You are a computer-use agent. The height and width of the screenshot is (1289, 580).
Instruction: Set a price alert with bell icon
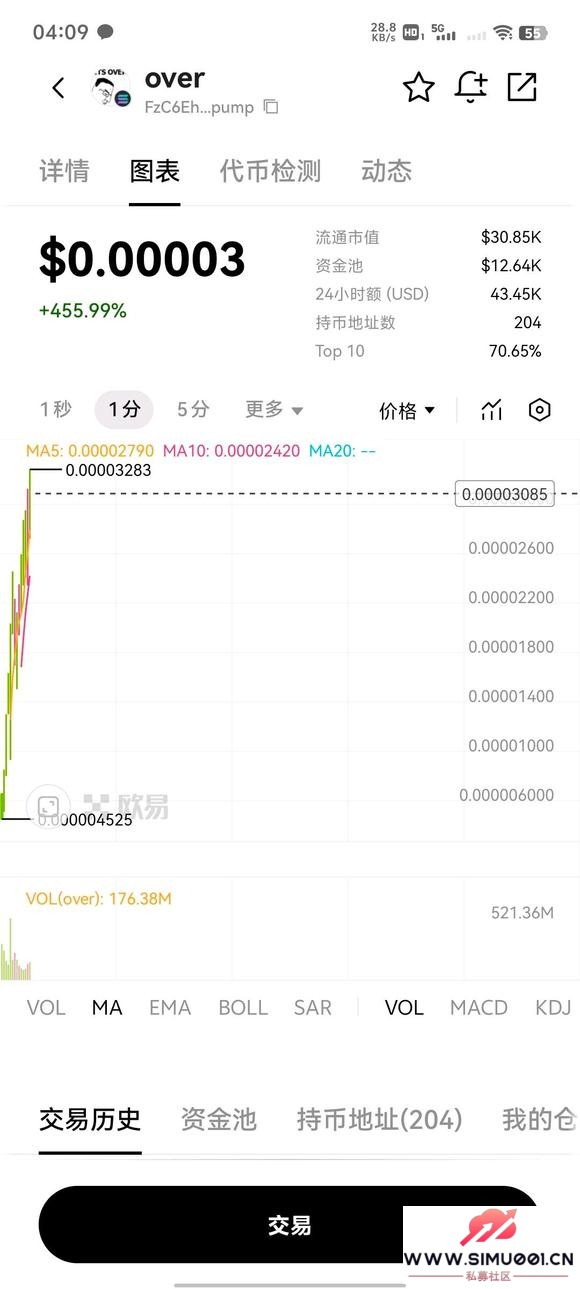pos(471,88)
